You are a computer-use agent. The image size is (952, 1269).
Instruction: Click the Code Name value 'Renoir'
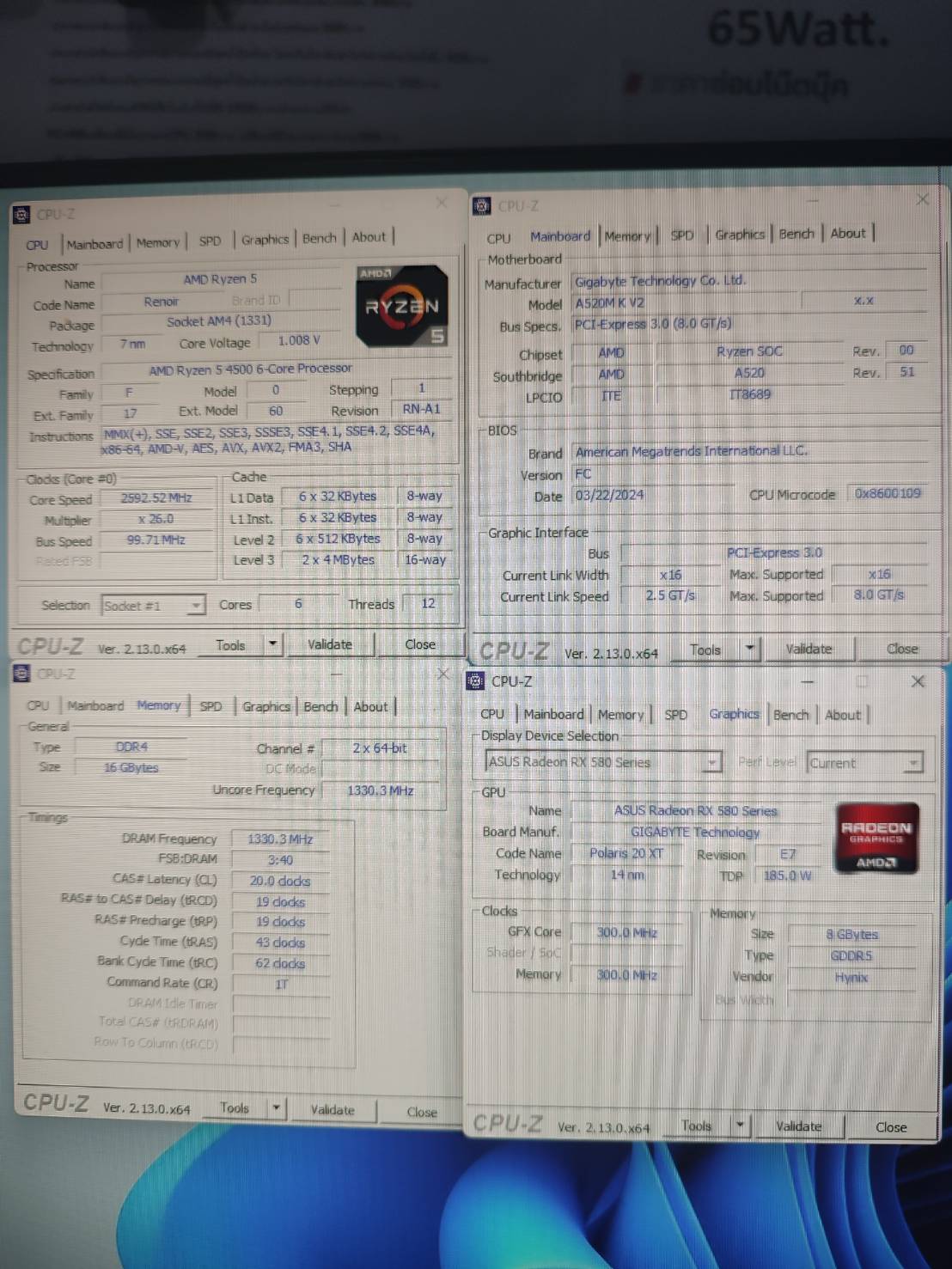[162, 302]
